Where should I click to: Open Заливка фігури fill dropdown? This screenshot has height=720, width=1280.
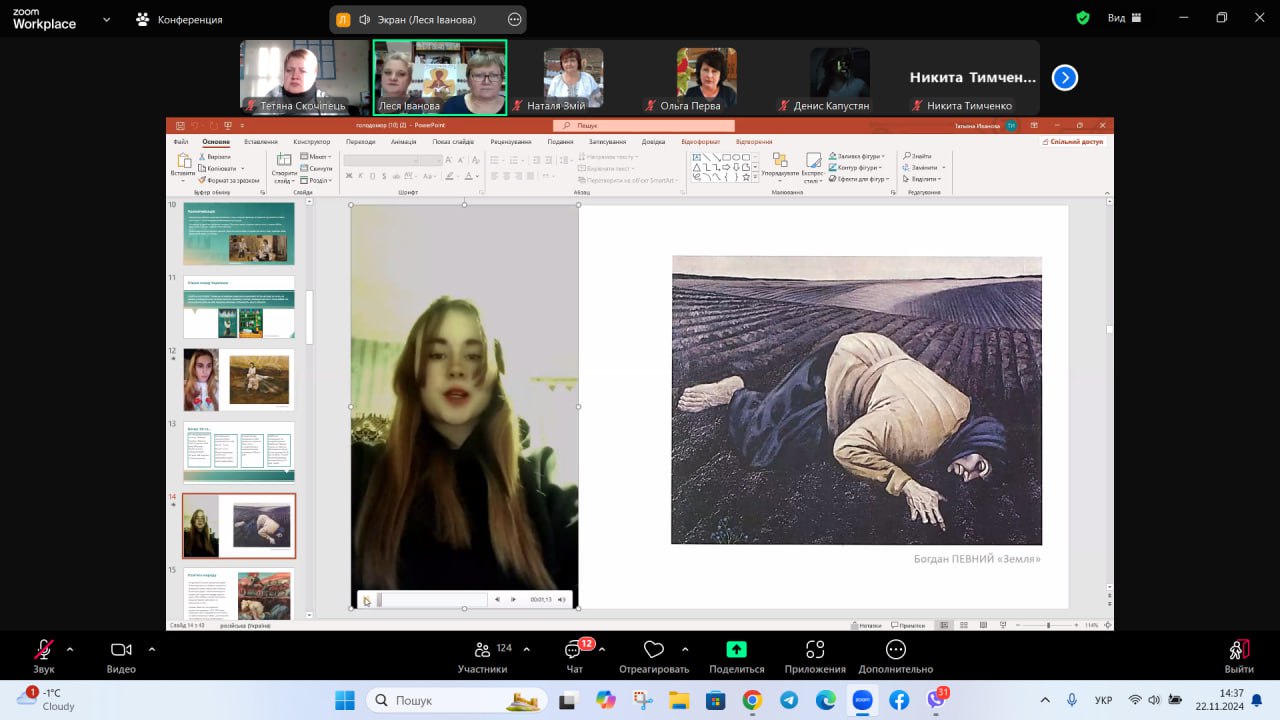click(858, 157)
